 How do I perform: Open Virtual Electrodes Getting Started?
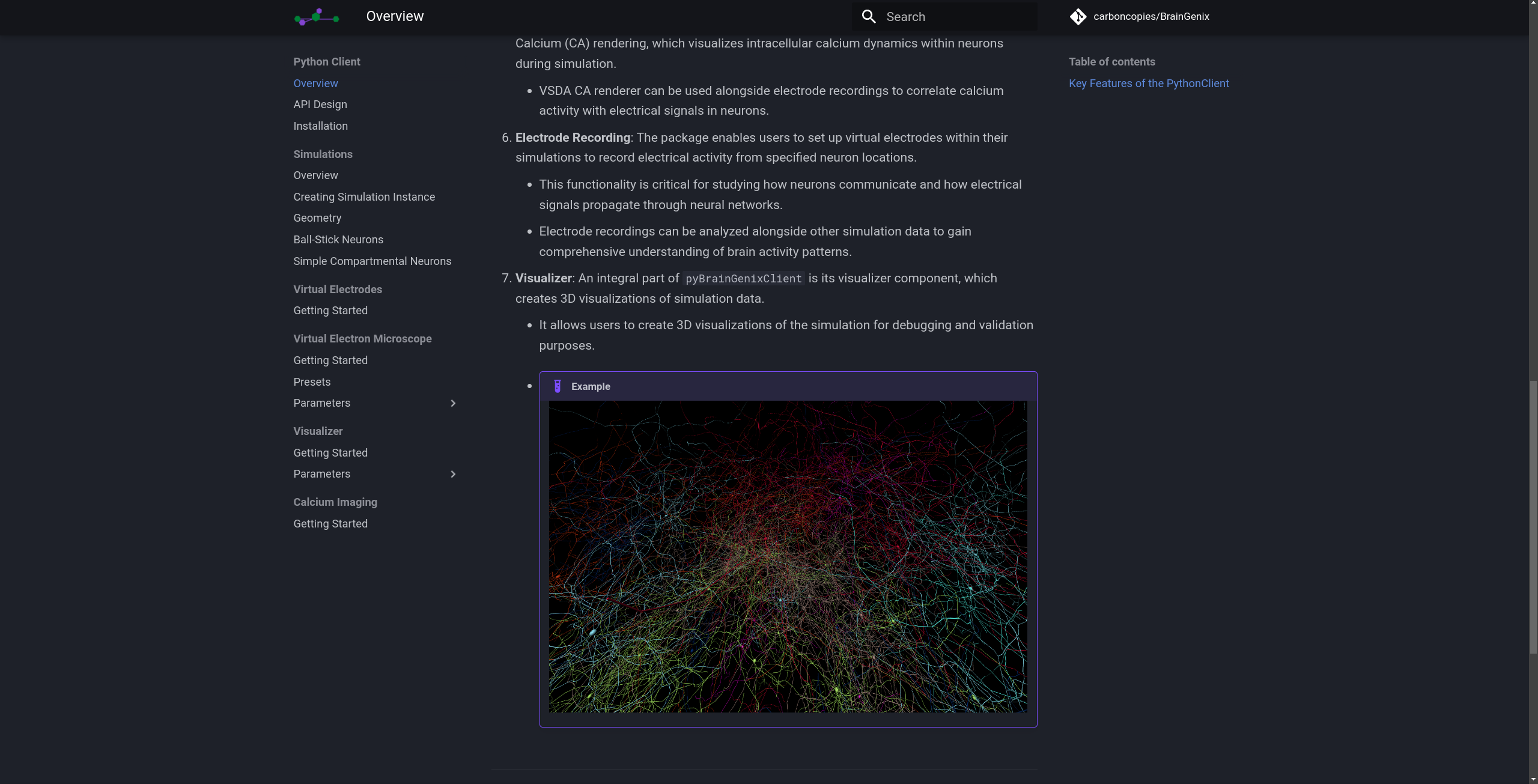click(x=330, y=311)
